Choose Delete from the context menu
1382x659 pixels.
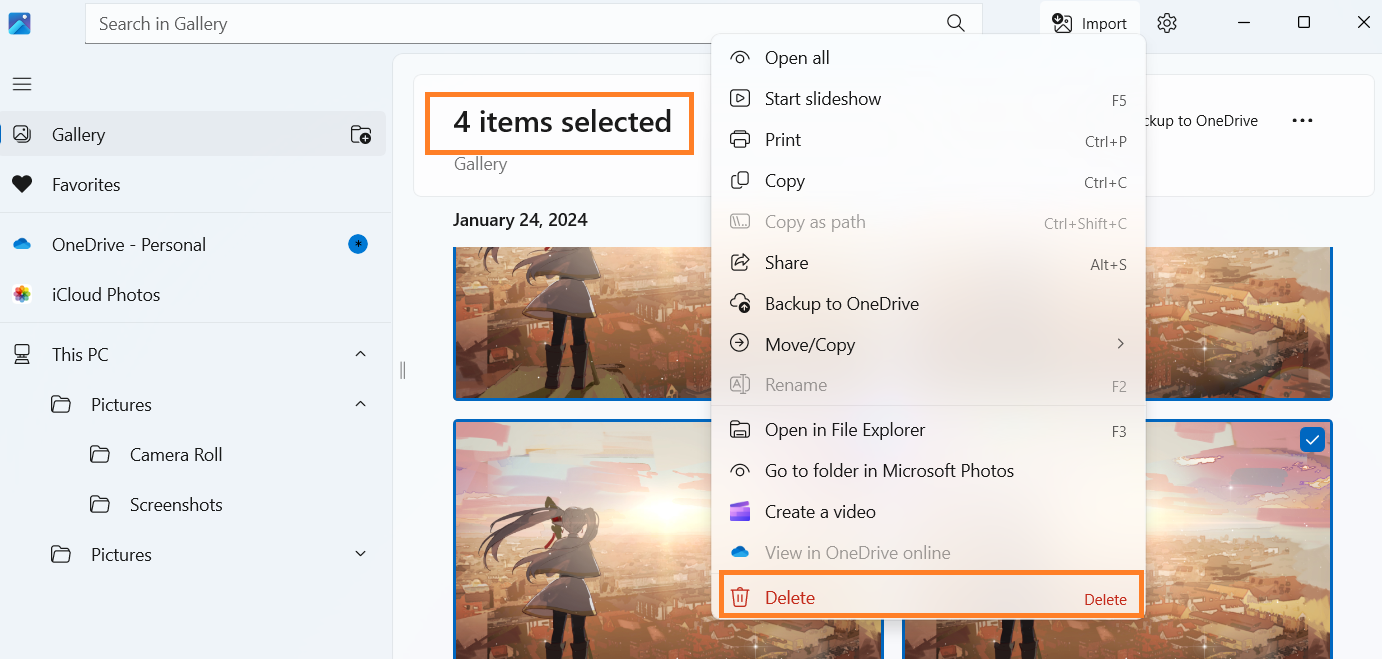[x=790, y=598]
